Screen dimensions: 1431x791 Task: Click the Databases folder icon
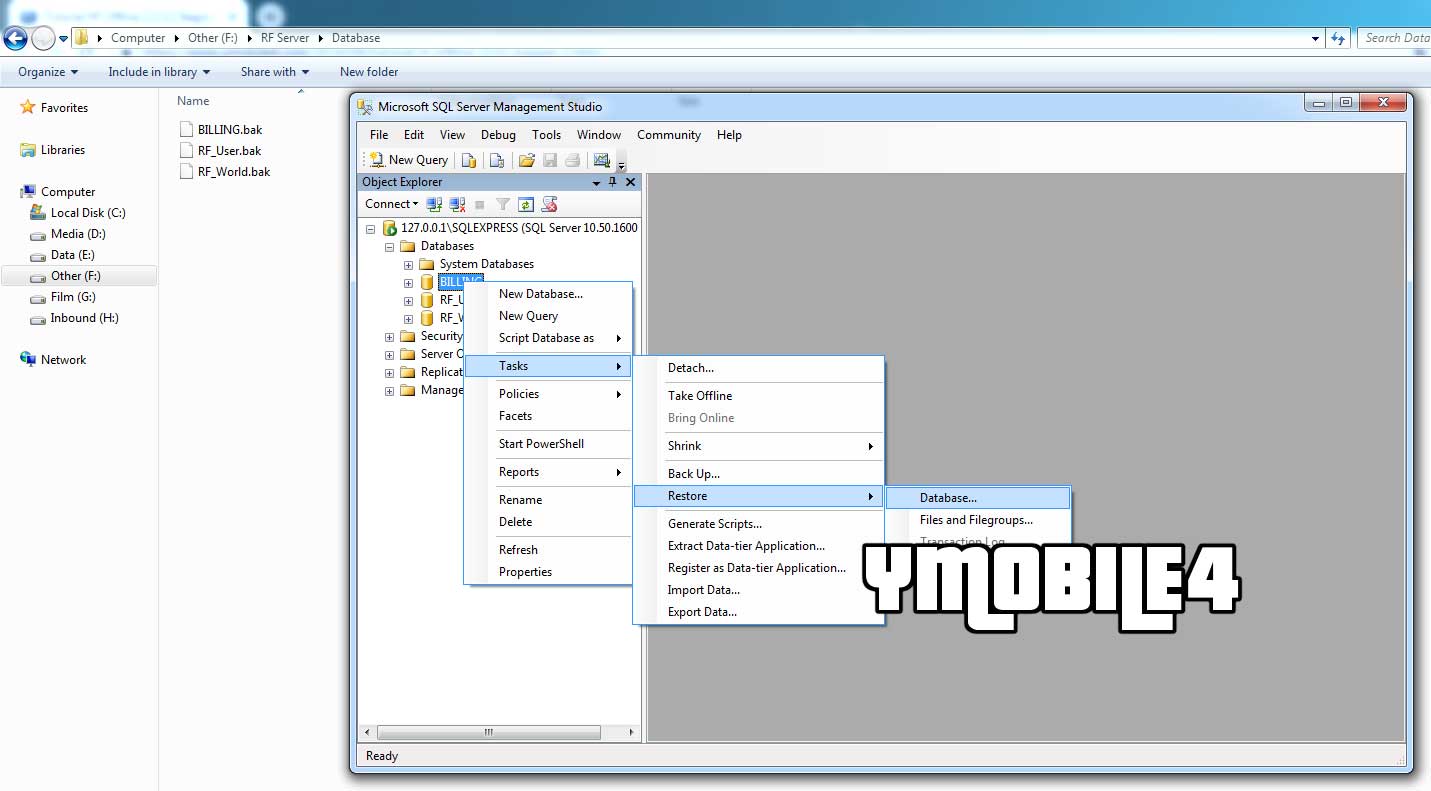tap(407, 246)
